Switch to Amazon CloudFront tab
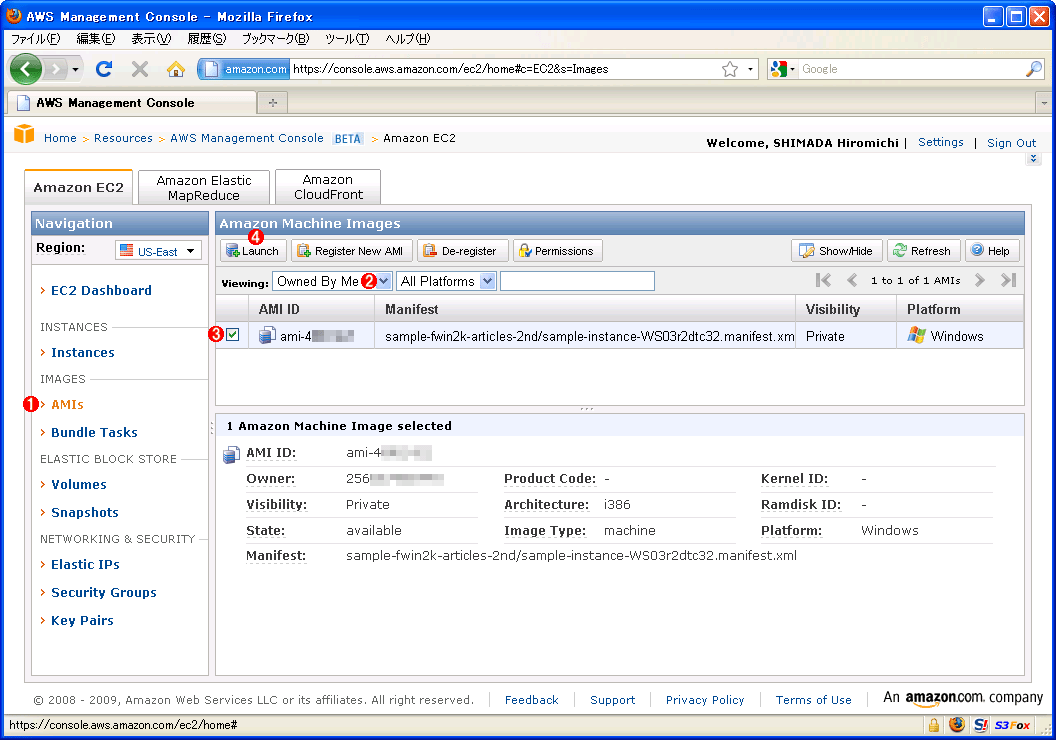This screenshot has height=740, width=1056. 328,187
